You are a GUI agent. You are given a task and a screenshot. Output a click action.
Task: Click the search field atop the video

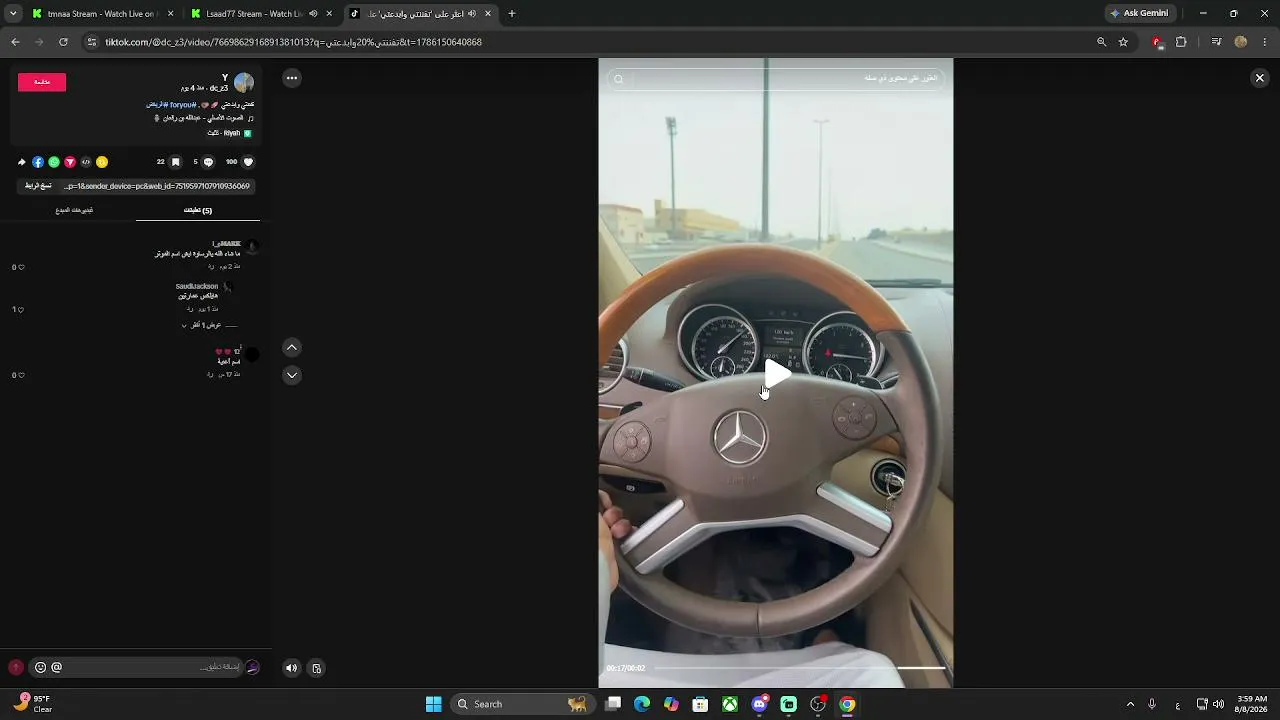click(776, 78)
